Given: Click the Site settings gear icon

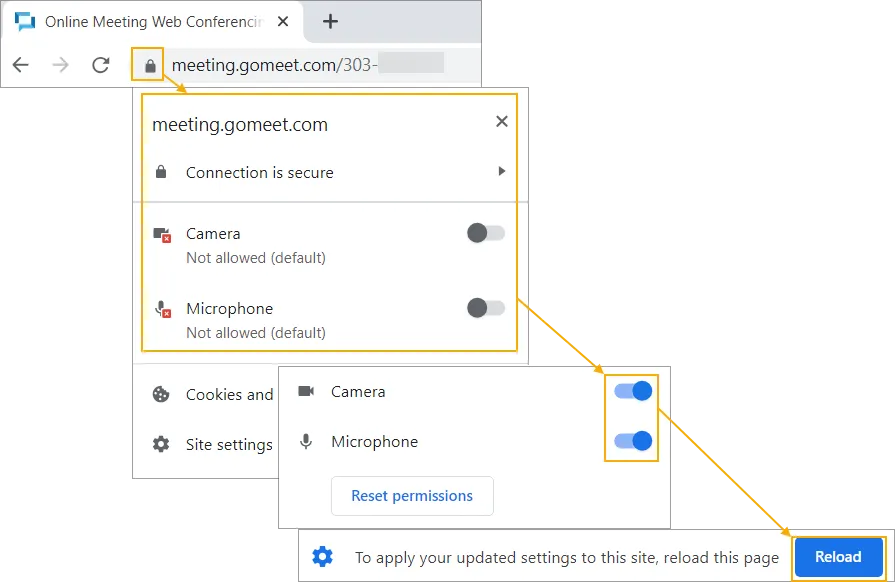Looking at the screenshot, I should point(161,444).
